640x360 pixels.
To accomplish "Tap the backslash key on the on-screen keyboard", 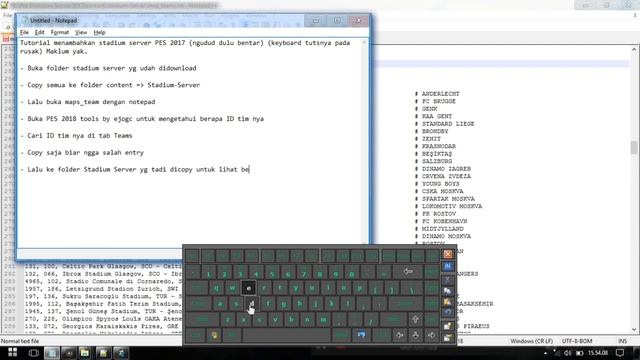I will (411, 288).
